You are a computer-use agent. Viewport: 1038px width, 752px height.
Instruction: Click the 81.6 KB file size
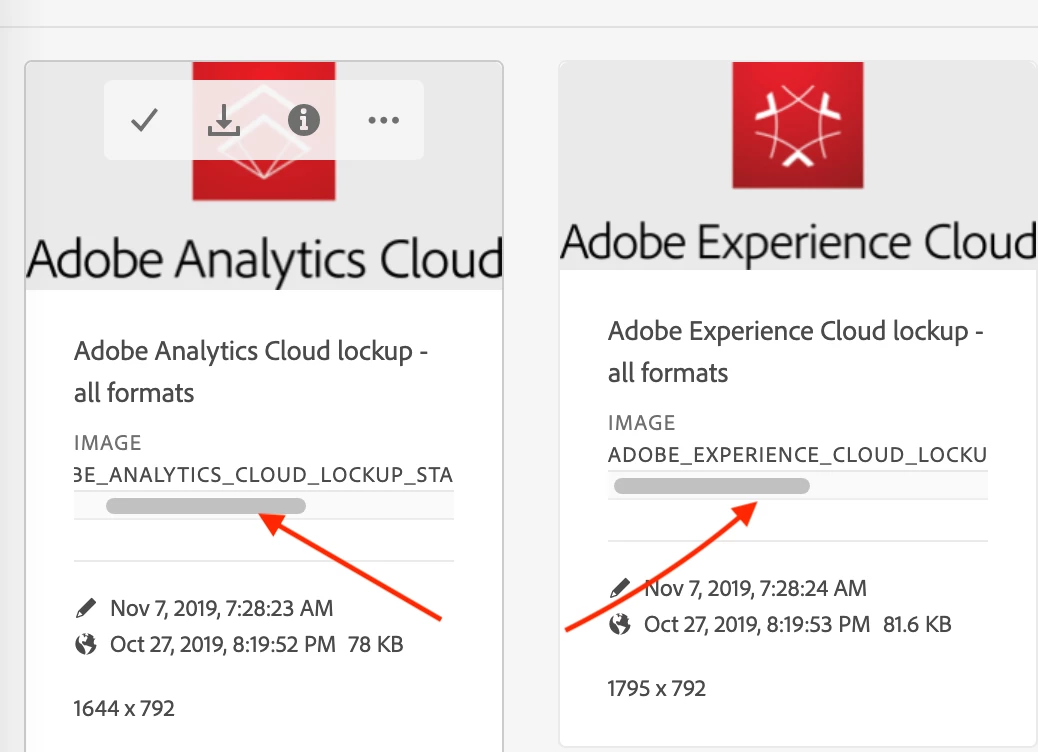point(917,624)
